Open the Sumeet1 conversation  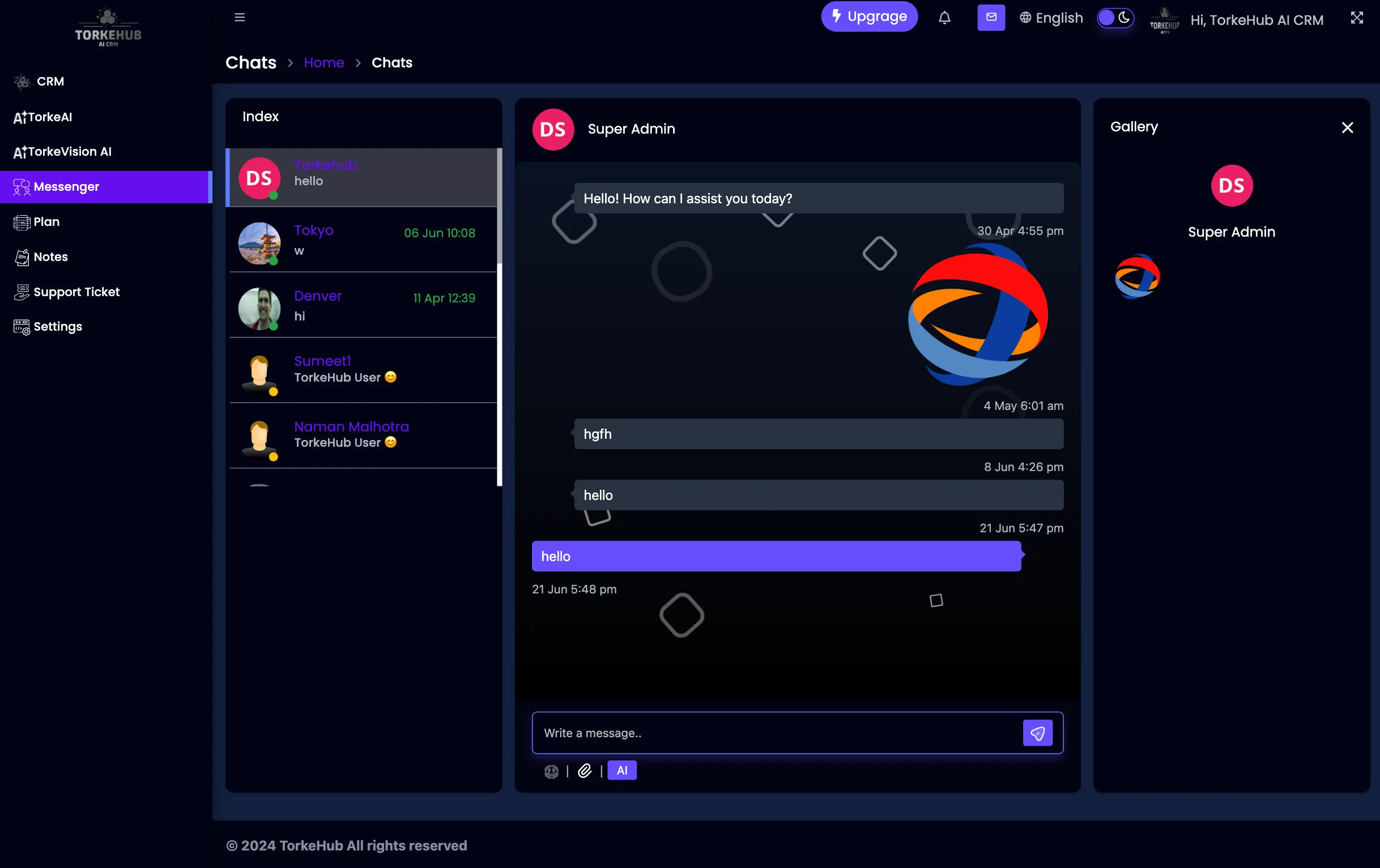point(362,371)
